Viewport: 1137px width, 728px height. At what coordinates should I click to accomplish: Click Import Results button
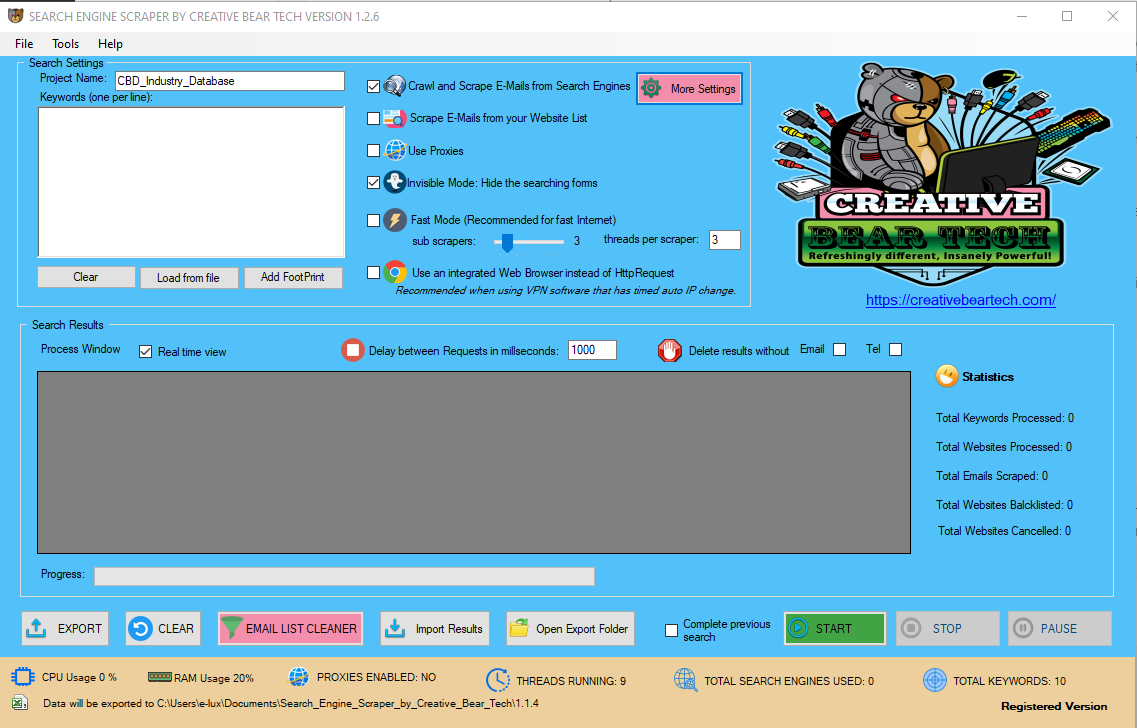pyautogui.click(x=435, y=628)
